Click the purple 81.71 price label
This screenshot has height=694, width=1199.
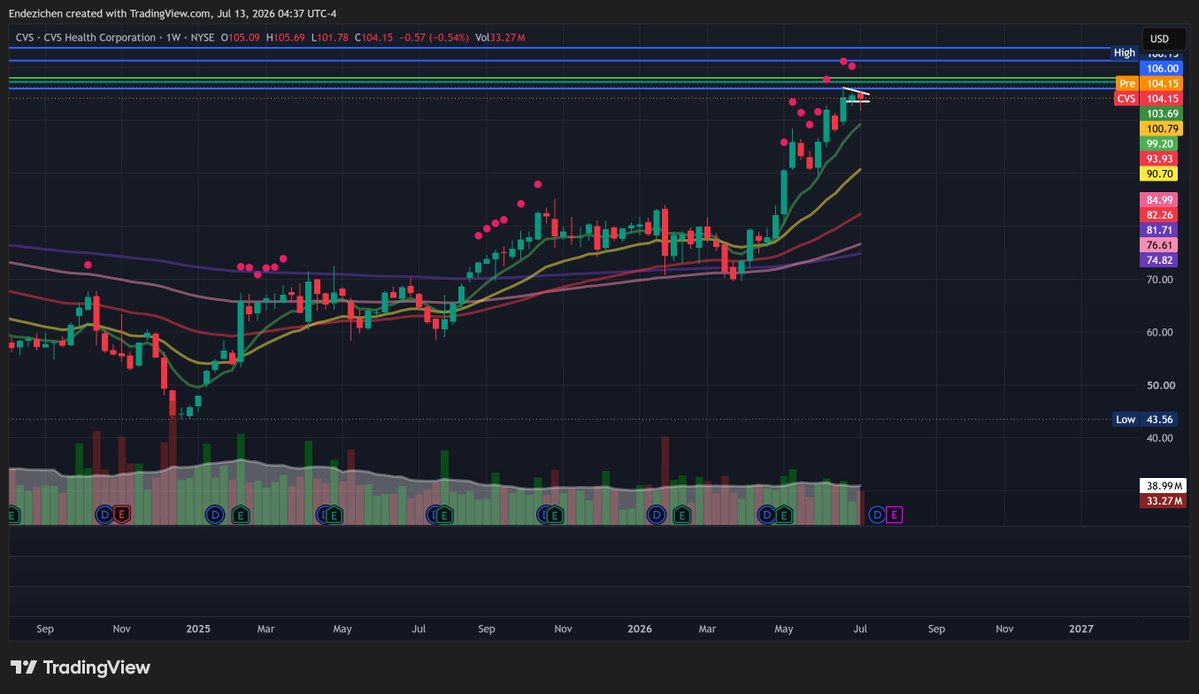pyautogui.click(x=1159, y=230)
